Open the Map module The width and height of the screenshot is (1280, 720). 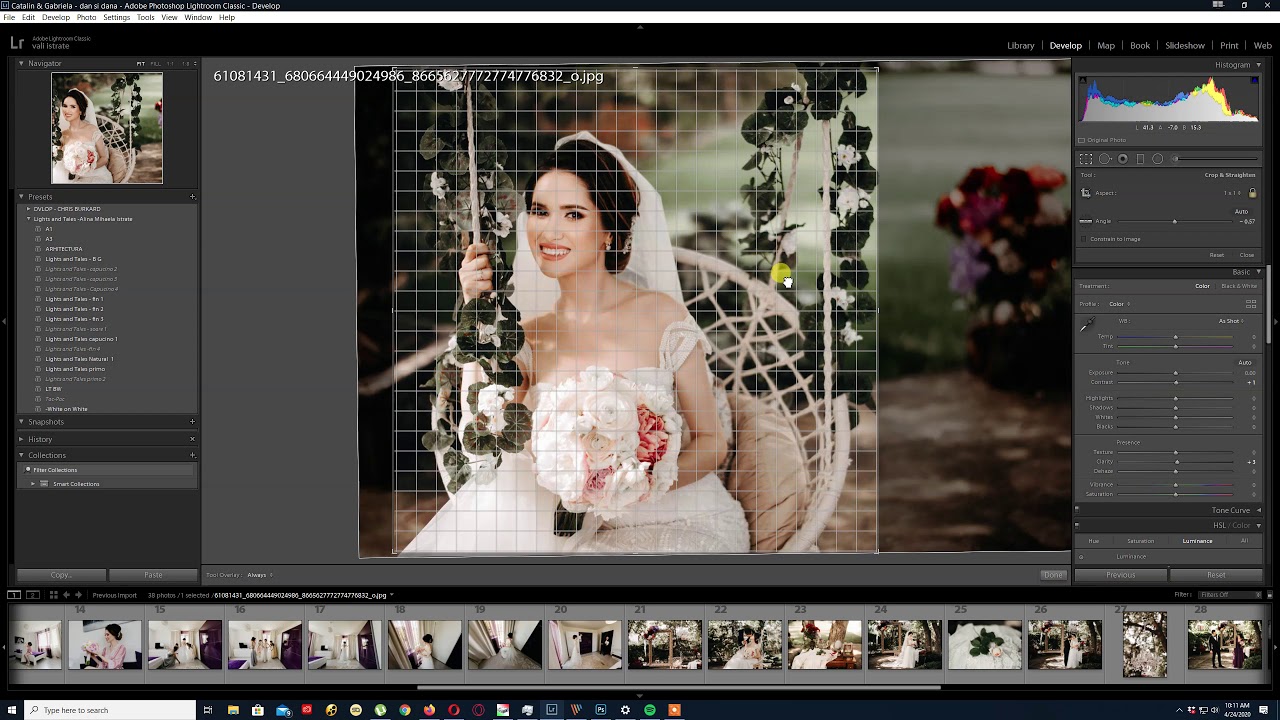[x=1106, y=45]
